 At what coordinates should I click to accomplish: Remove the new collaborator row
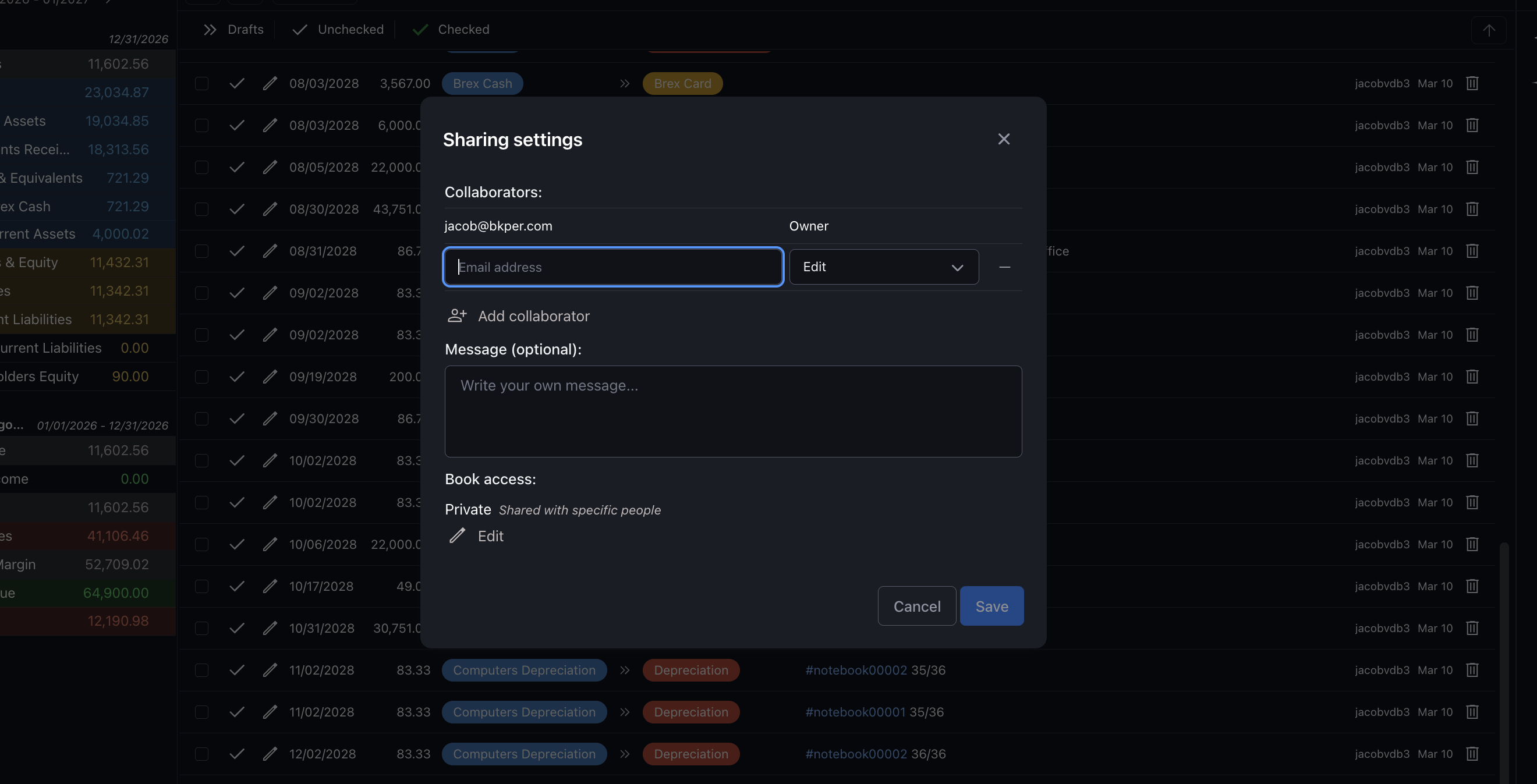[x=1005, y=267]
